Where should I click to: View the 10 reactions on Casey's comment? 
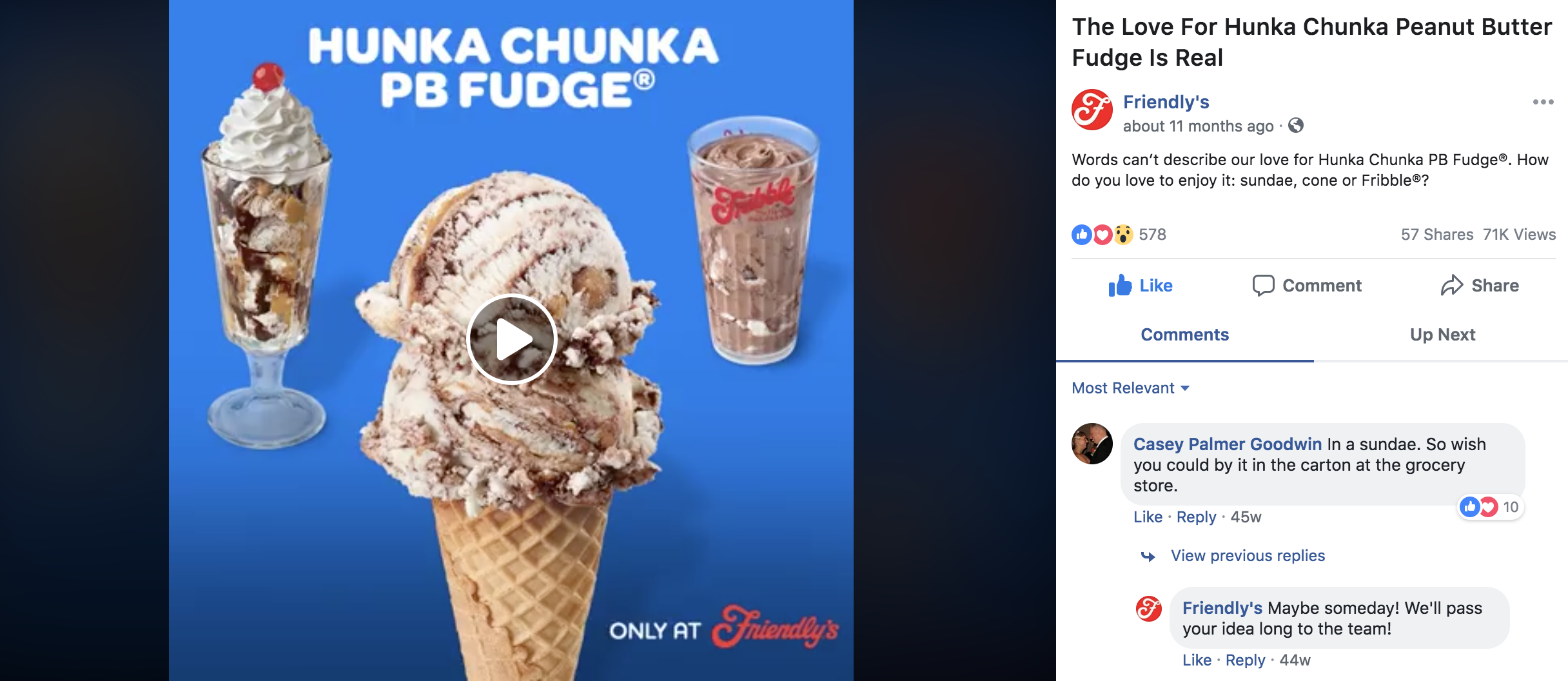click(x=1491, y=507)
